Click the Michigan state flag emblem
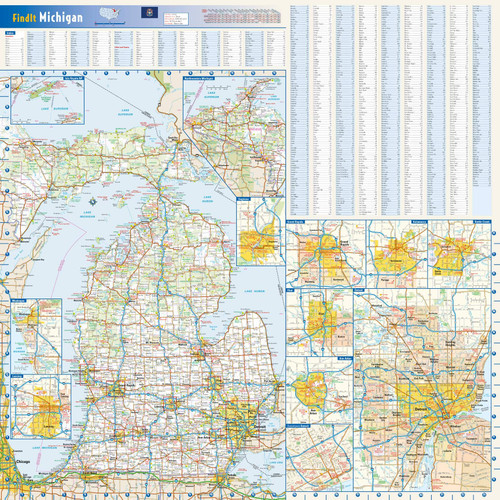The width and height of the screenshot is (500, 500). (149, 13)
